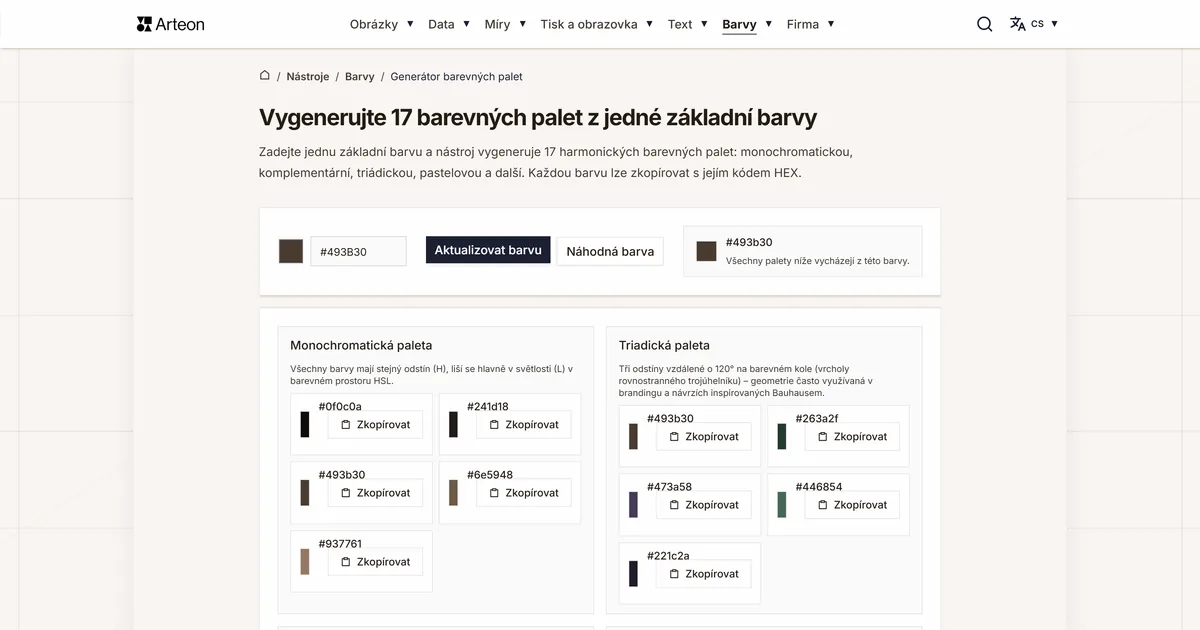Expand the Firma menu arrow
1200x630 pixels.
831,24
